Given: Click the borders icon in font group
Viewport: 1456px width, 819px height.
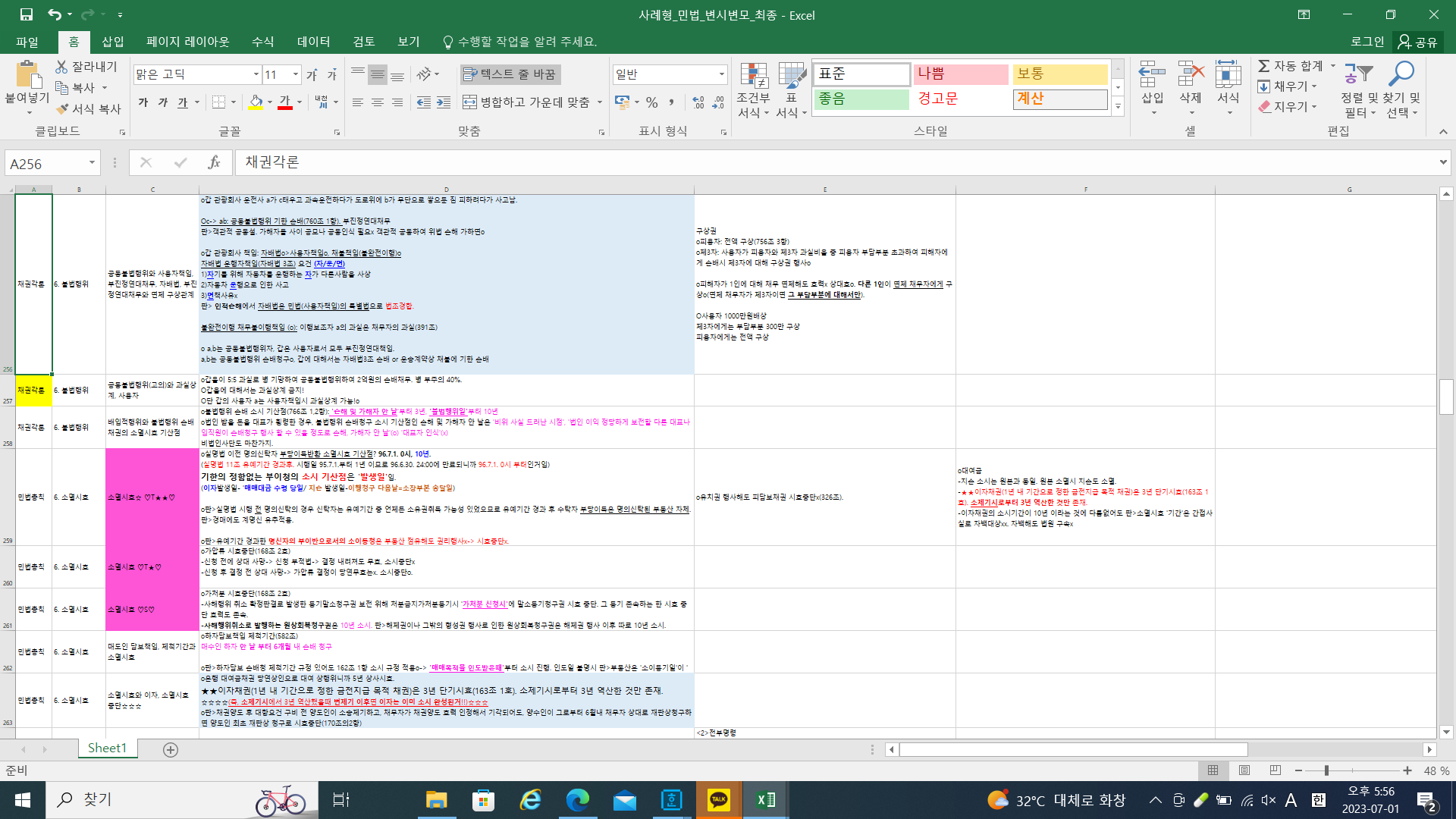Looking at the screenshot, I should tap(218, 102).
